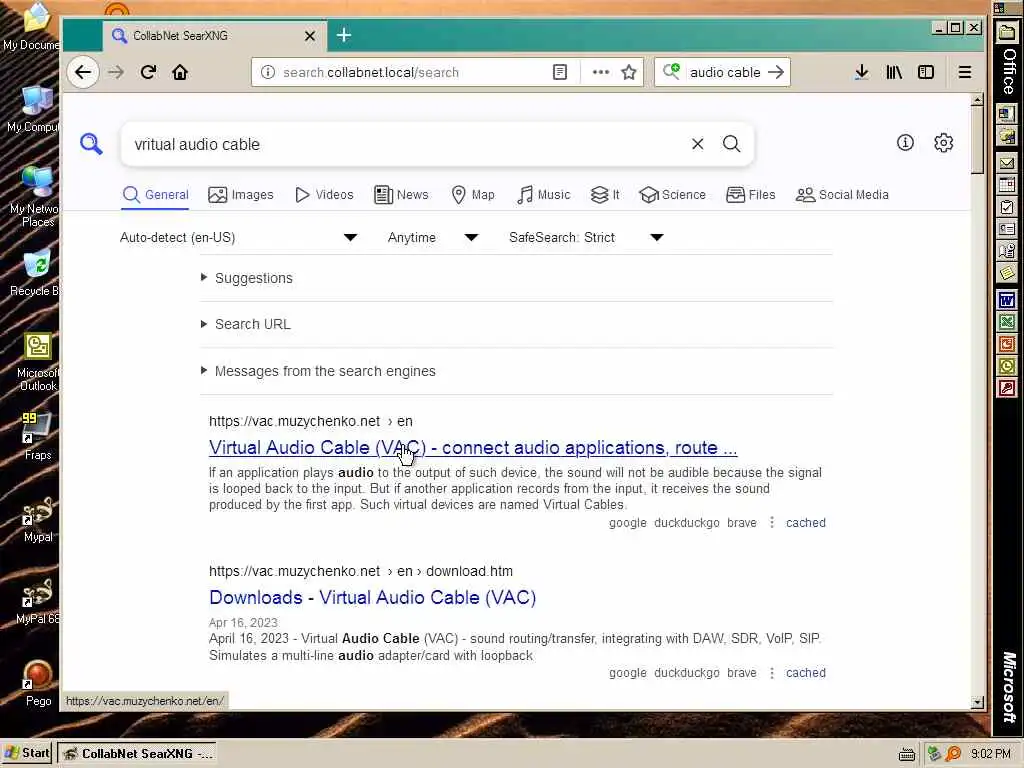The width and height of the screenshot is (1024, 768).
Task: Open the about info icon on page
Action: 905,142
